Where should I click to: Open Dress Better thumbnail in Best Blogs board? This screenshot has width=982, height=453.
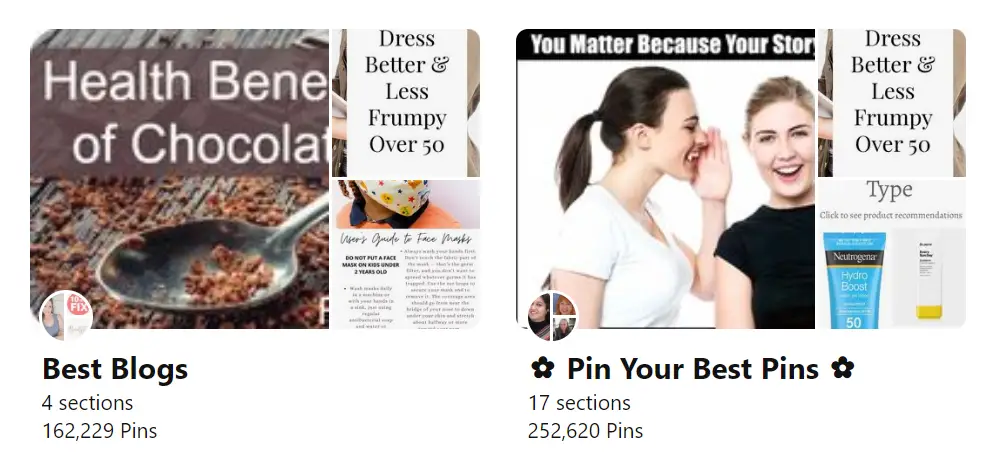pyautogui.click(x=406, y=103)
